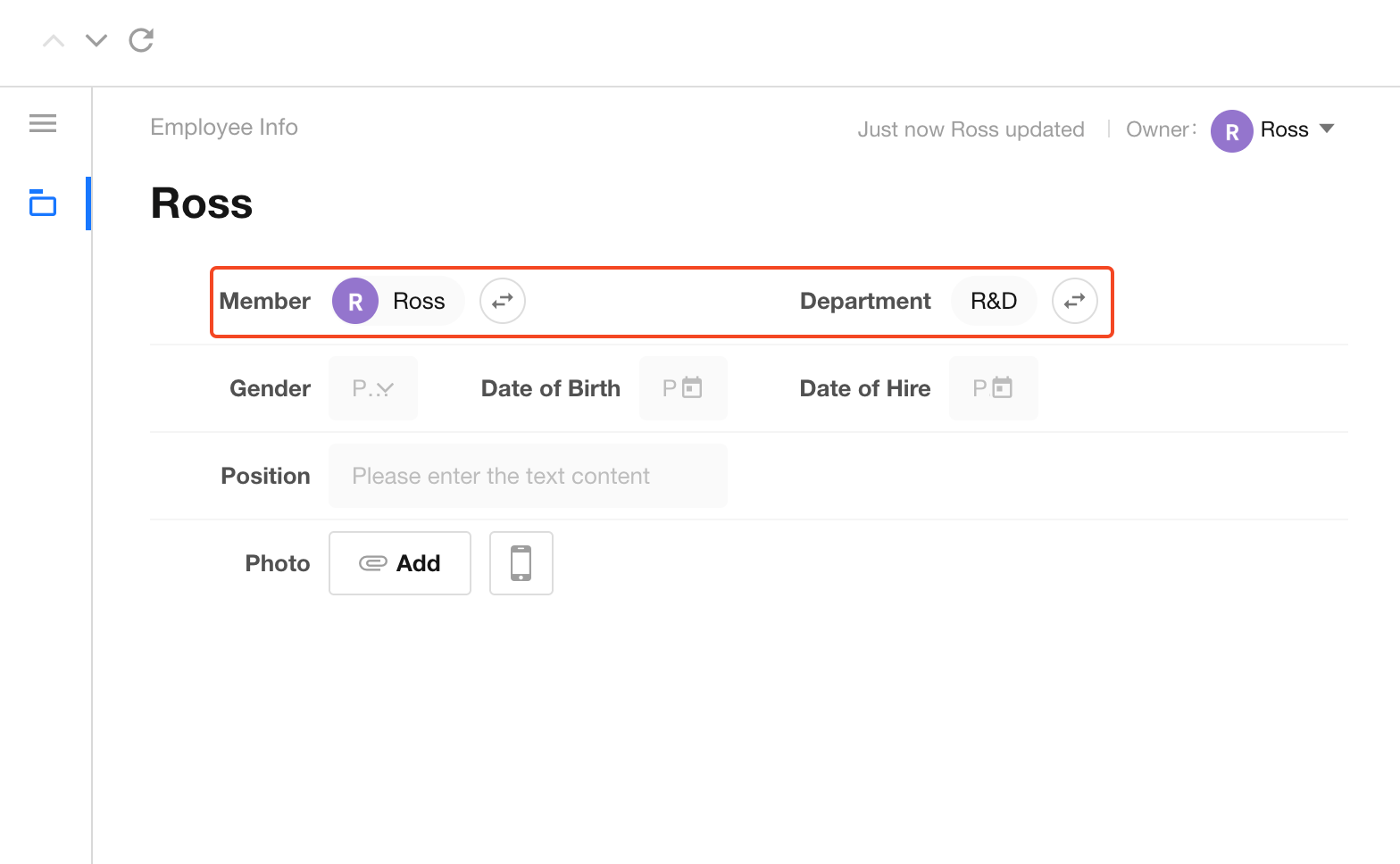1400x864 pixels.
Task: Open the Date of Birth picker
Action: click(683, 388)
